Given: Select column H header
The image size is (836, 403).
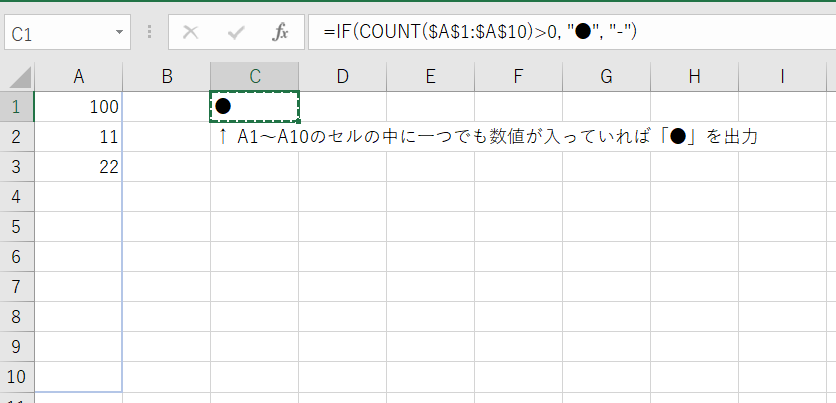Looking at the screenshot, I should 694,77.
